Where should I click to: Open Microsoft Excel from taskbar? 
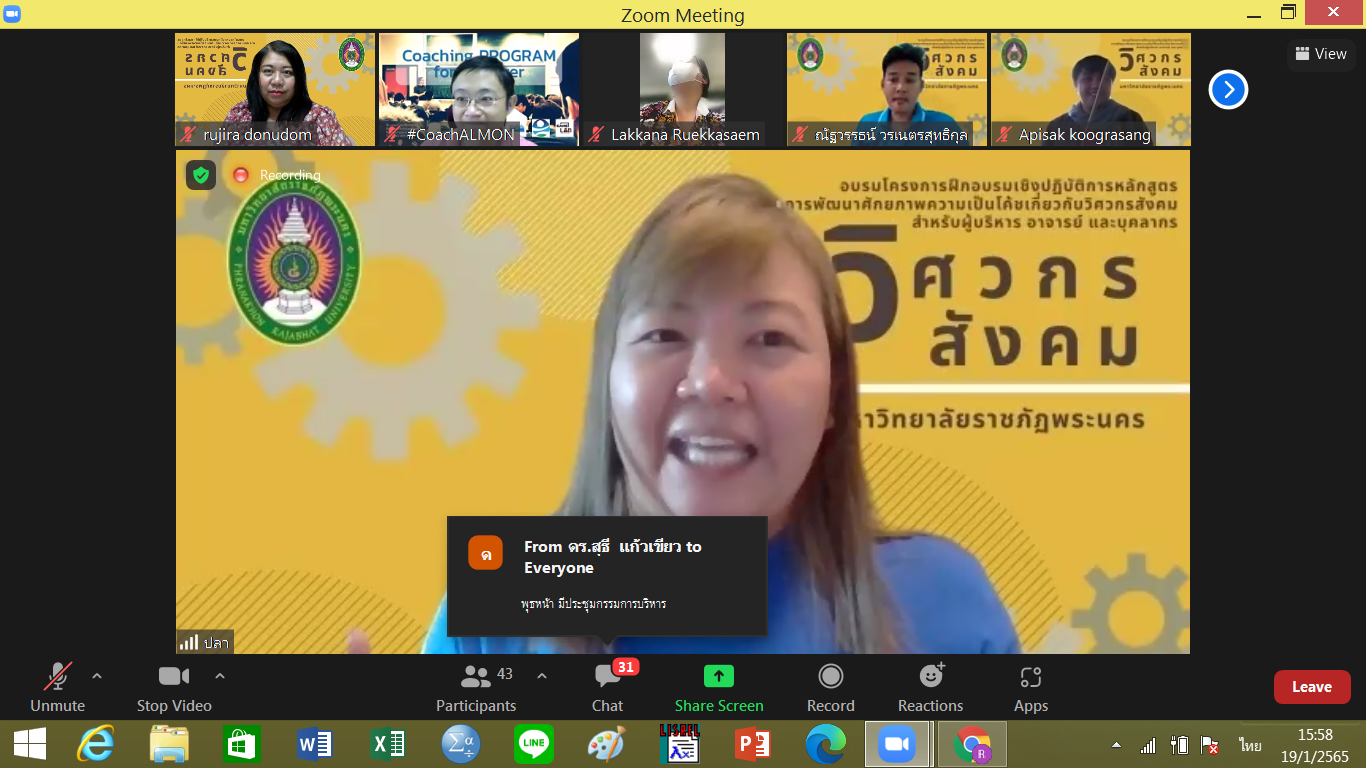coord(388,745)
